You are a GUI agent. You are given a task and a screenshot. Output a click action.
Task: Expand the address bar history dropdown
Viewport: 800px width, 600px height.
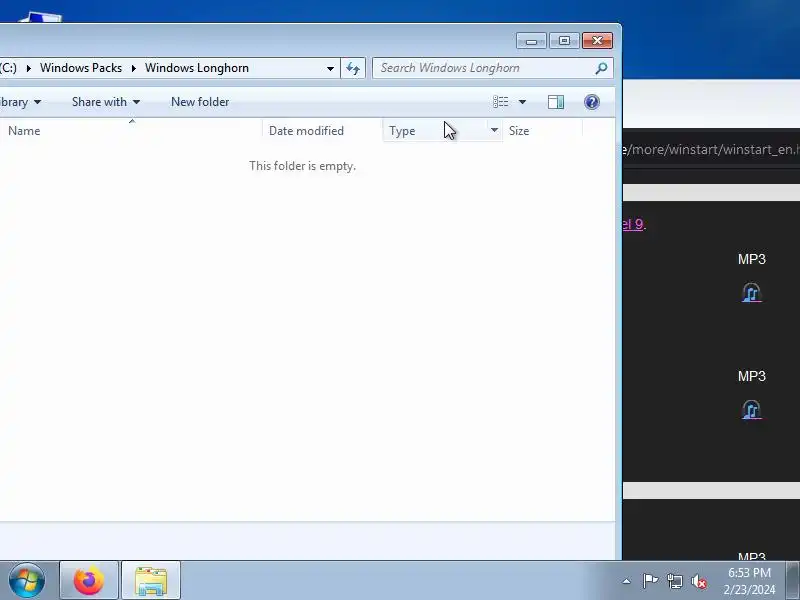click(330, 68)
